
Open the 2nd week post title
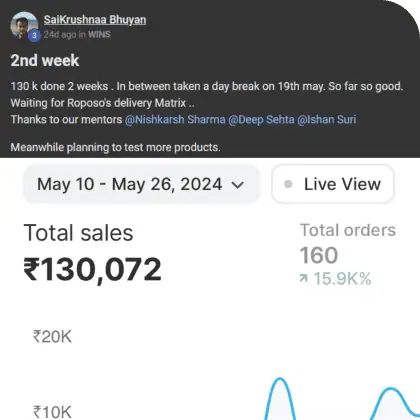pos(45,61)
